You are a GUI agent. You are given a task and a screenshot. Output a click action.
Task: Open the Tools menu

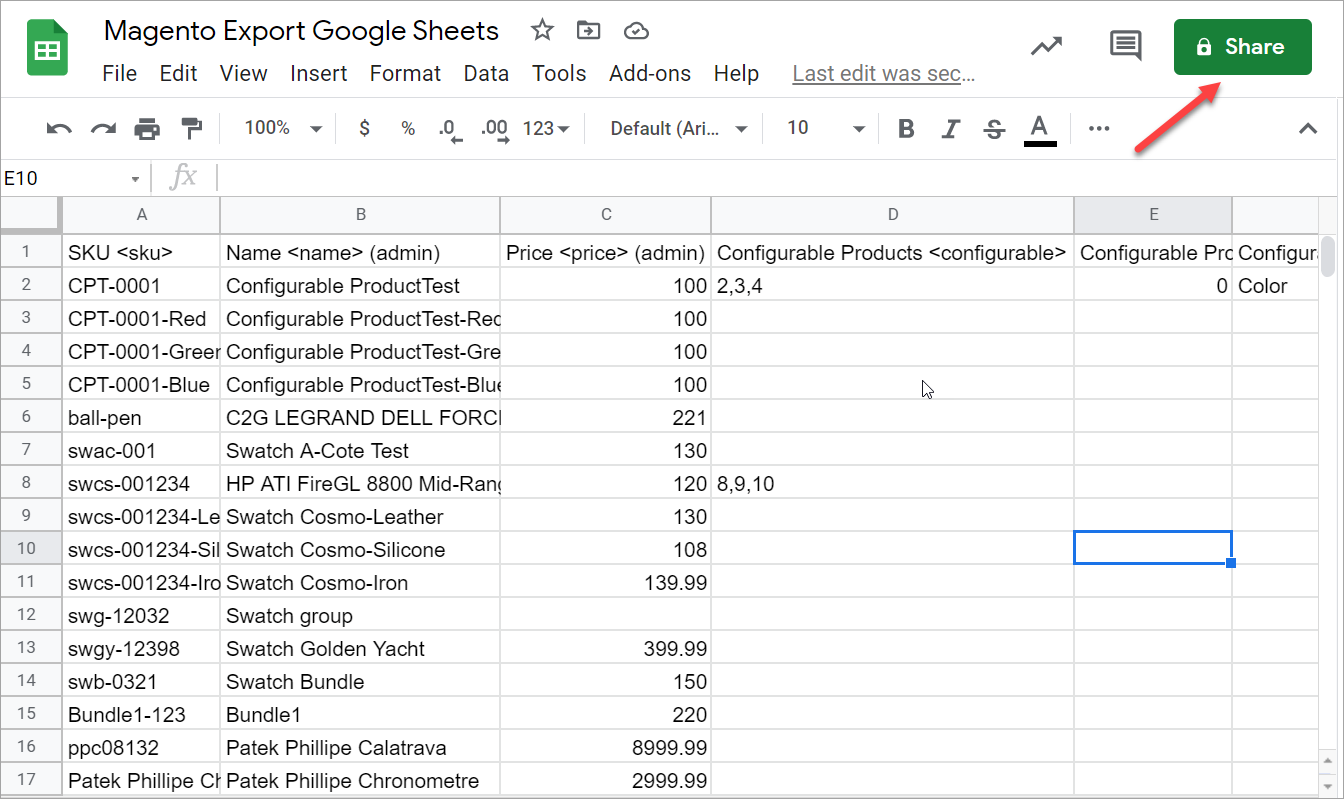pyautogui.click(x=559, y=73)
